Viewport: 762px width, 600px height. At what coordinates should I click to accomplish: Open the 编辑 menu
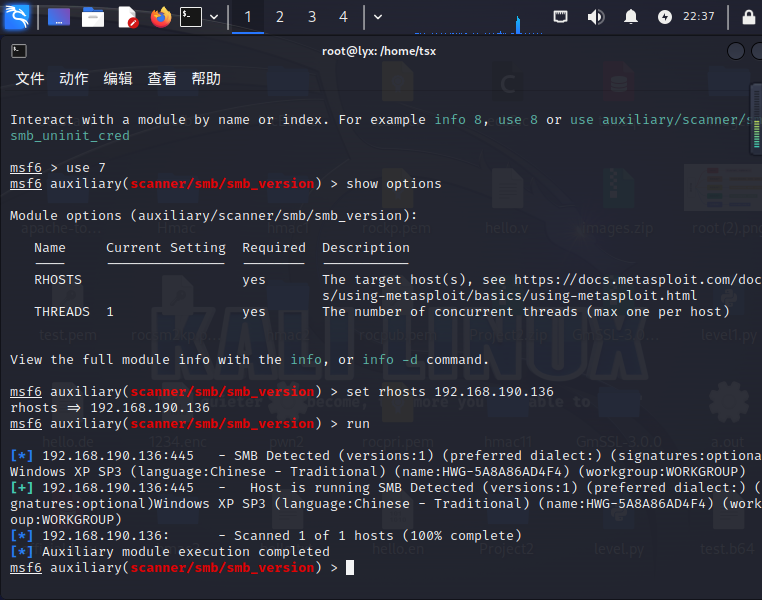coord(118,78)
